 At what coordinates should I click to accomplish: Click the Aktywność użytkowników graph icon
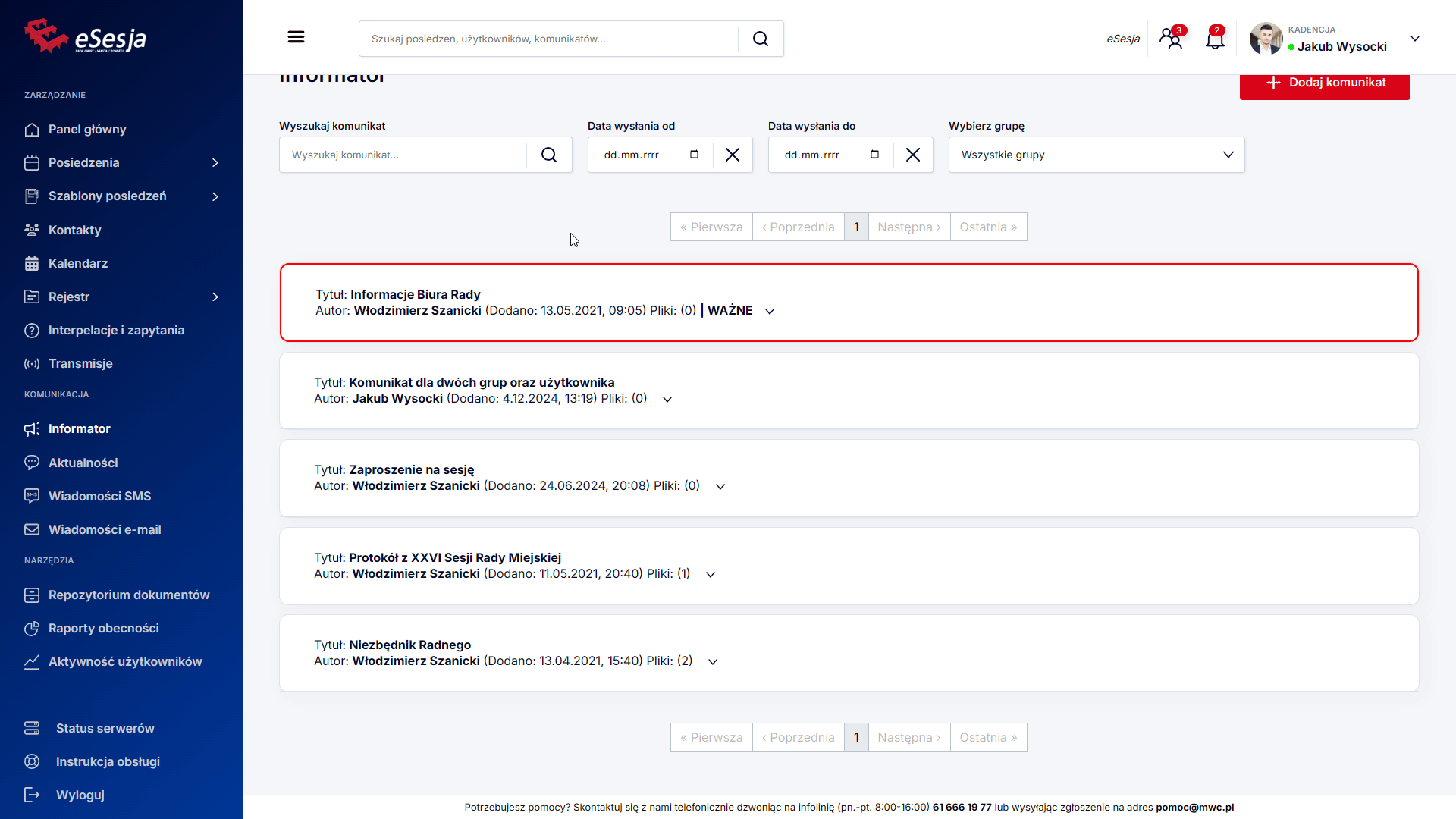coord(32,662)
